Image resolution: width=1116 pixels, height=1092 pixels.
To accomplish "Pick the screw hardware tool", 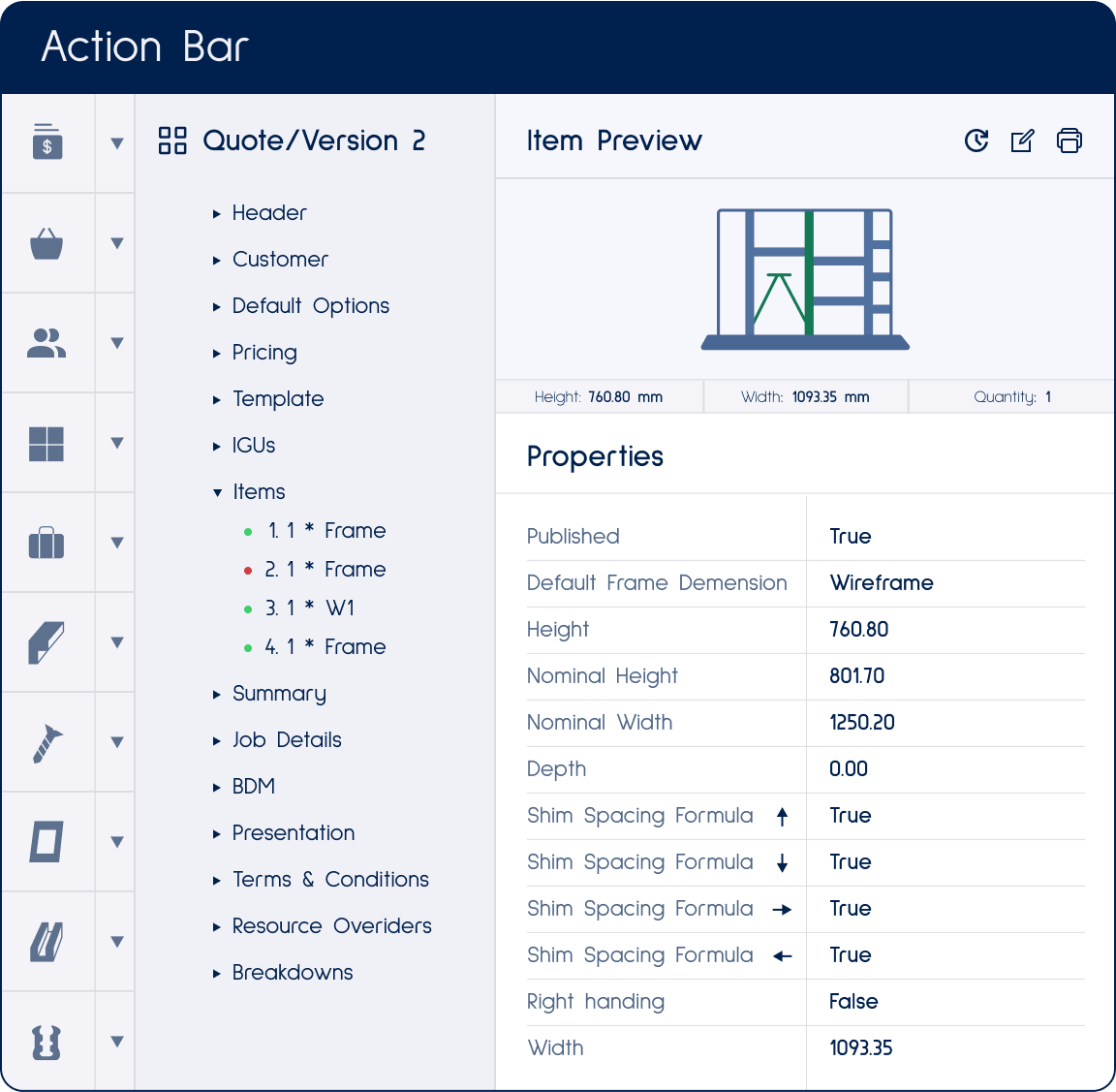I will [48, 741].
